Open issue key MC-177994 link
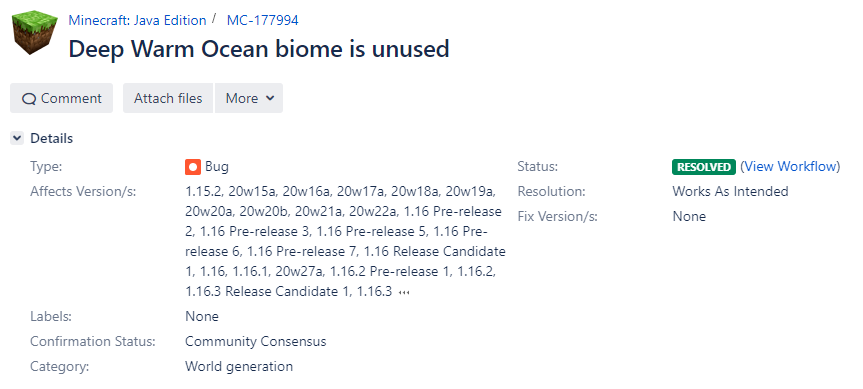Screen dimensions: 863x389 pyautogui.click(x=263, y=20)
